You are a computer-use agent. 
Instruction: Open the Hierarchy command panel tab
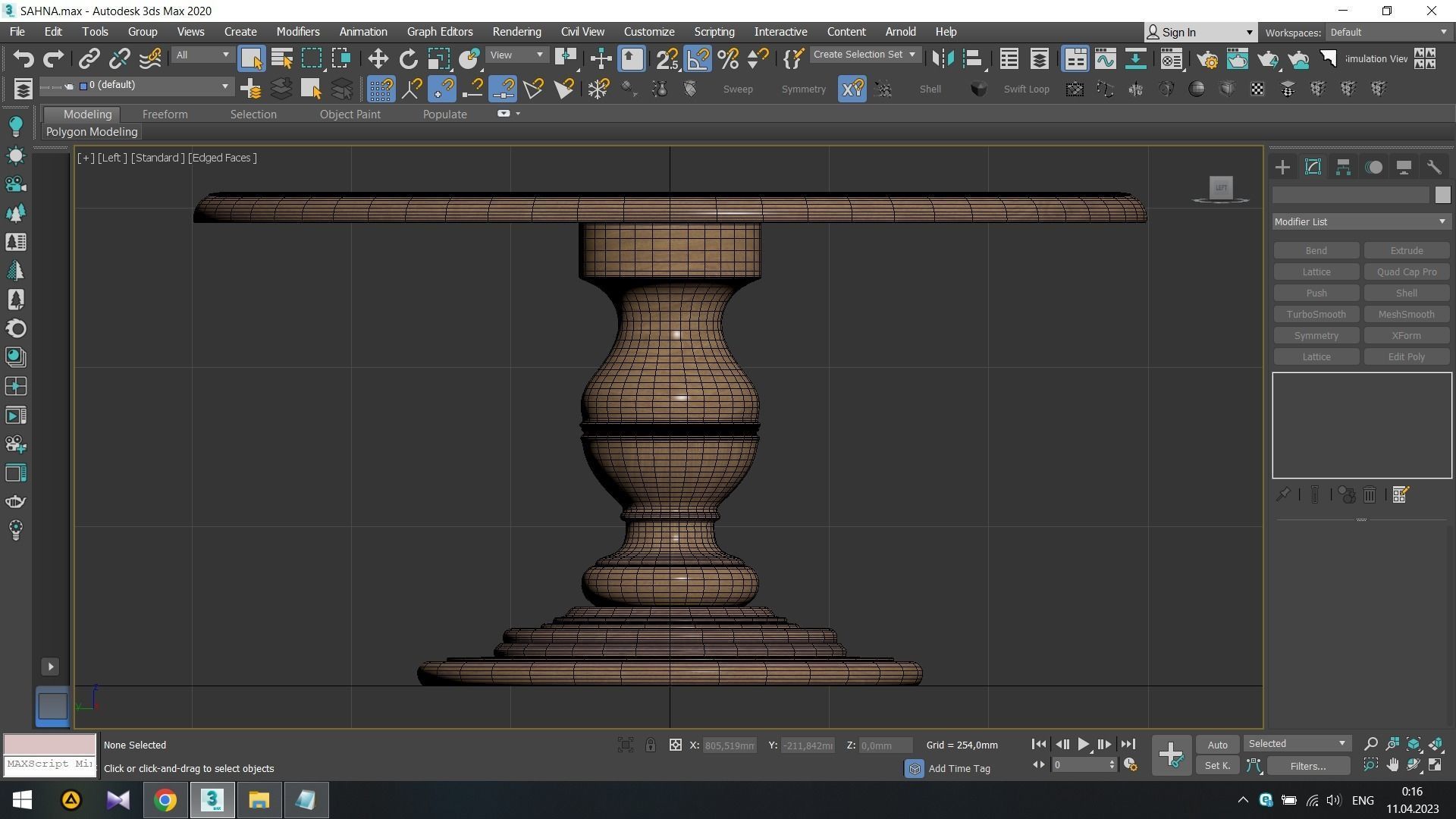[1343, 168]
